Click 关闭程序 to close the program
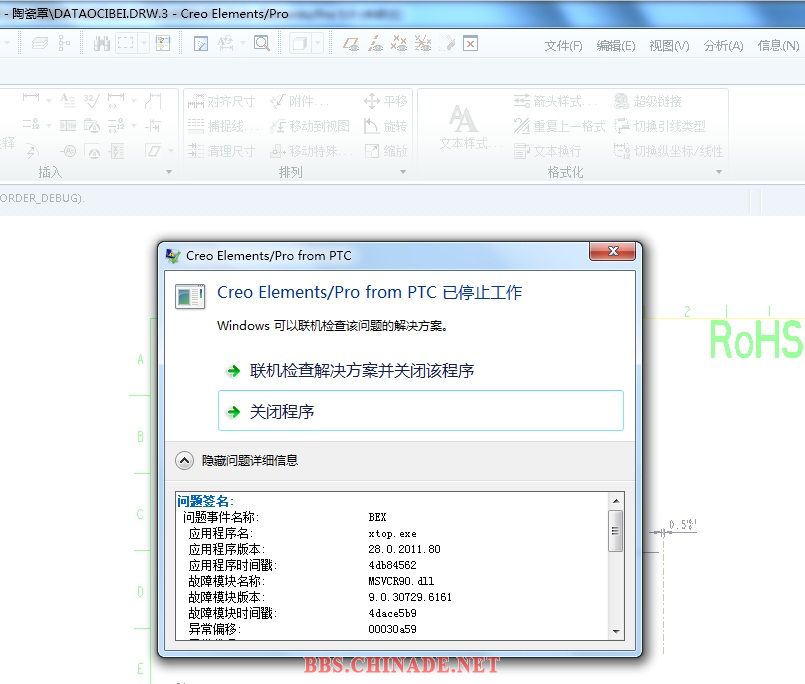This screenshot has height=684, width=805. click(x=420, y=411)
